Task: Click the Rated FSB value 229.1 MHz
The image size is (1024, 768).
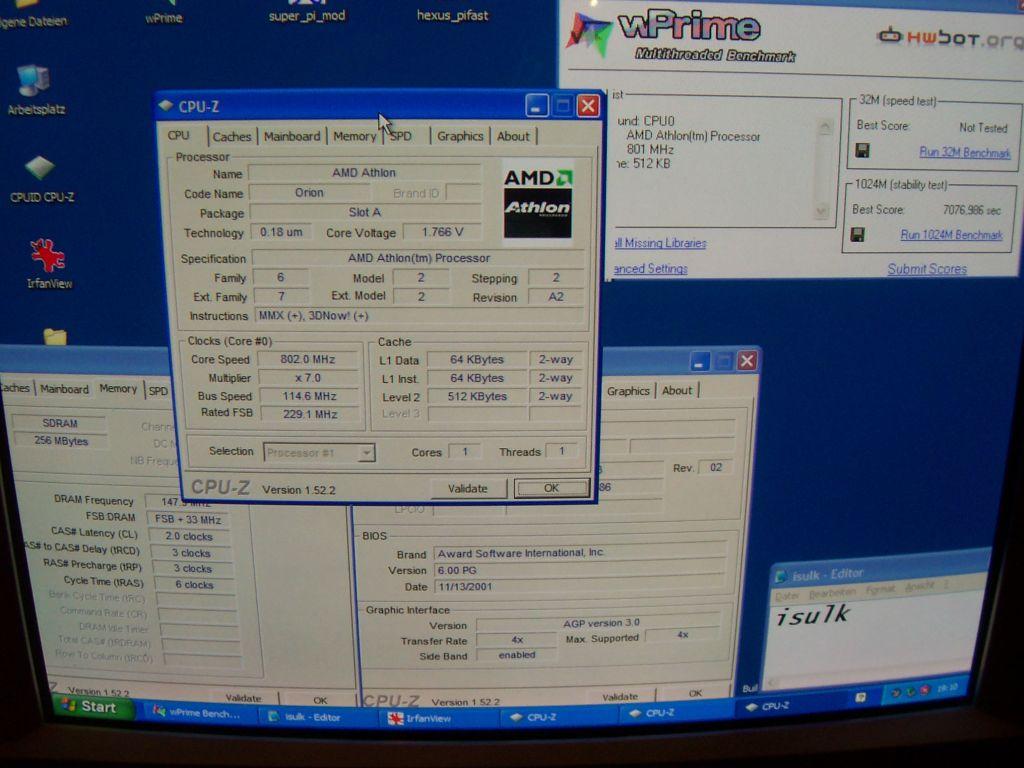Action: (310, 414)
